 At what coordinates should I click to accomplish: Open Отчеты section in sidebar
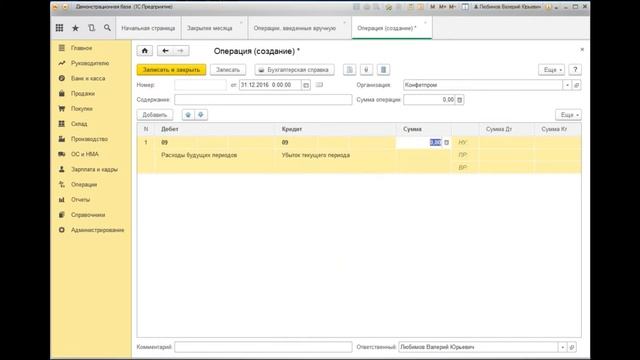click(80, 200)
